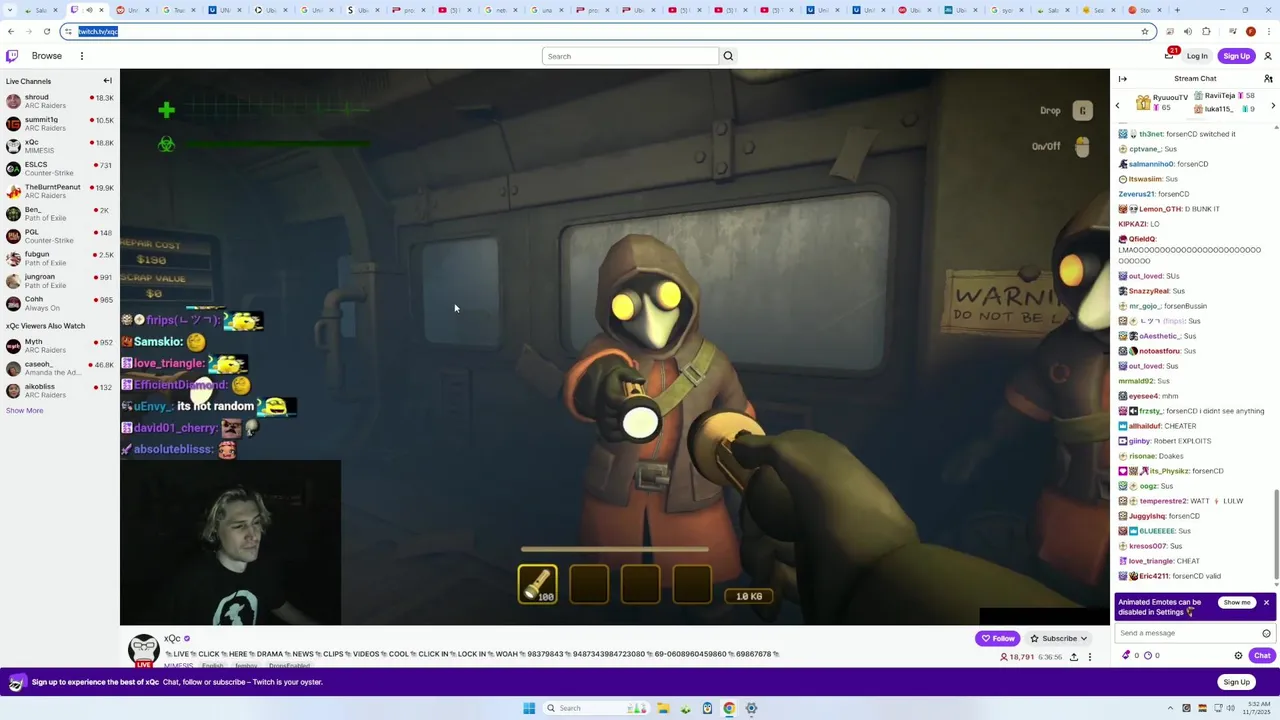Screen dimensions: 1280x720
Task: Open the Browse page link
Action: [46, 56]
